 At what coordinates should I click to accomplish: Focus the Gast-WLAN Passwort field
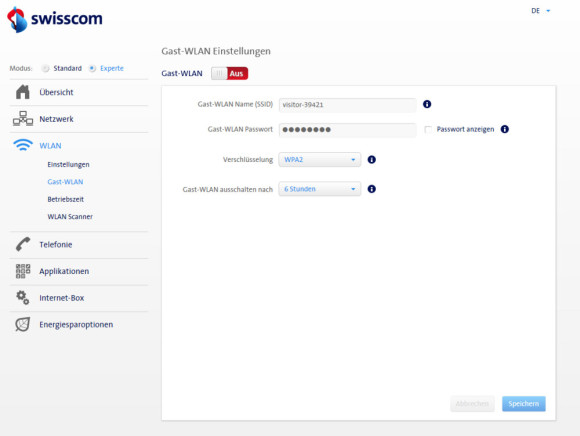click(x=347, y=130)
